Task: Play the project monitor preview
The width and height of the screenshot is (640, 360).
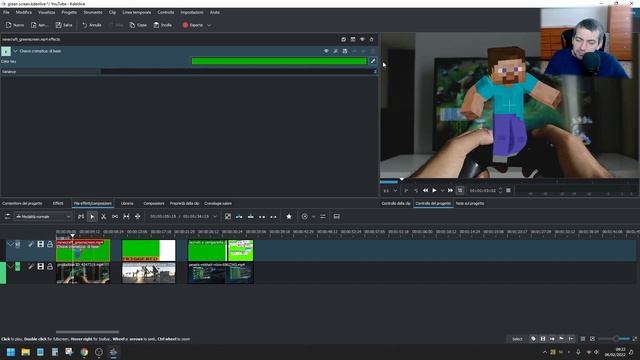Action: click(434, 190)
